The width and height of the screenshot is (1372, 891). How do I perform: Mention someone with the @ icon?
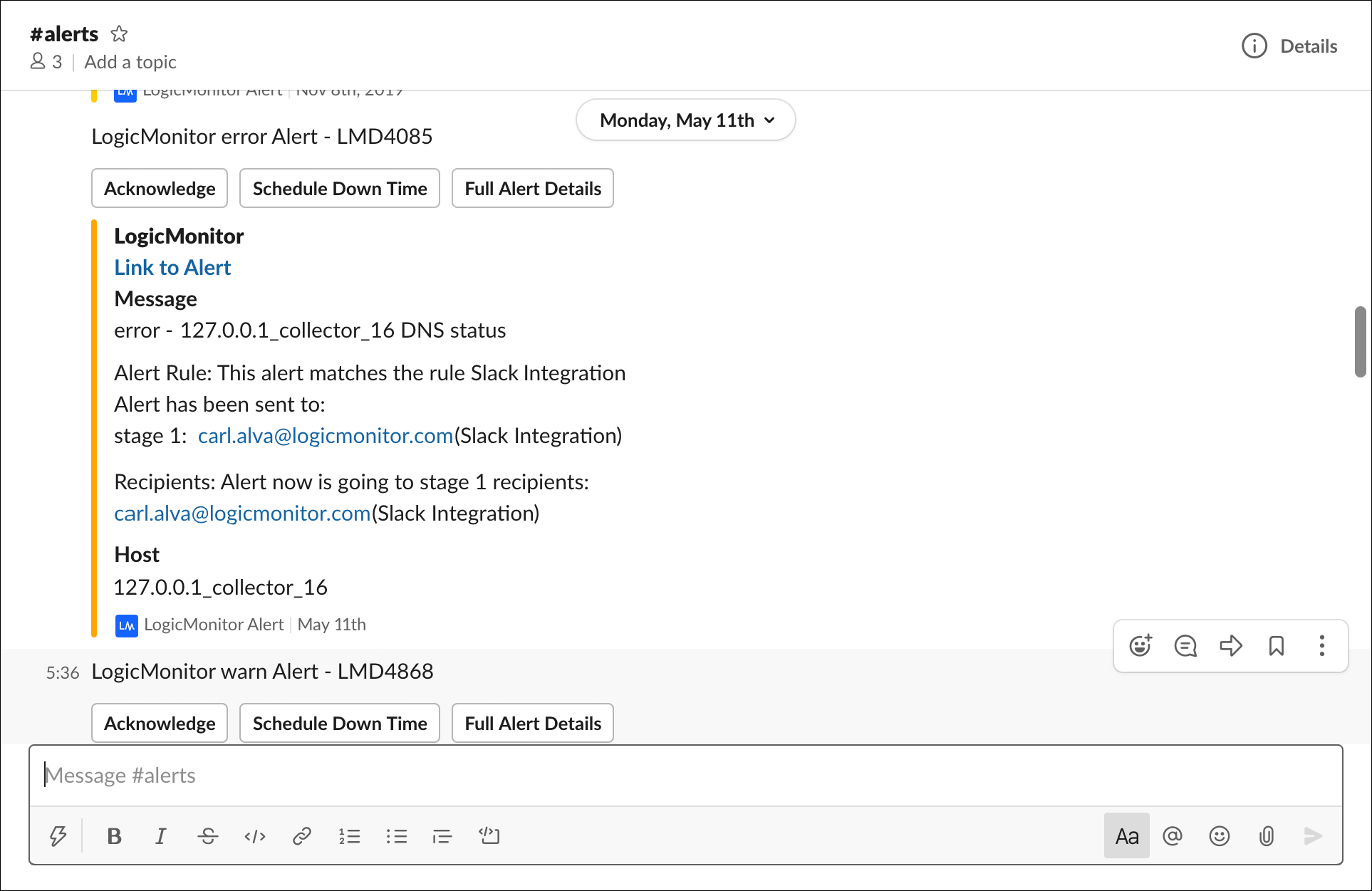click(1173, 835)
